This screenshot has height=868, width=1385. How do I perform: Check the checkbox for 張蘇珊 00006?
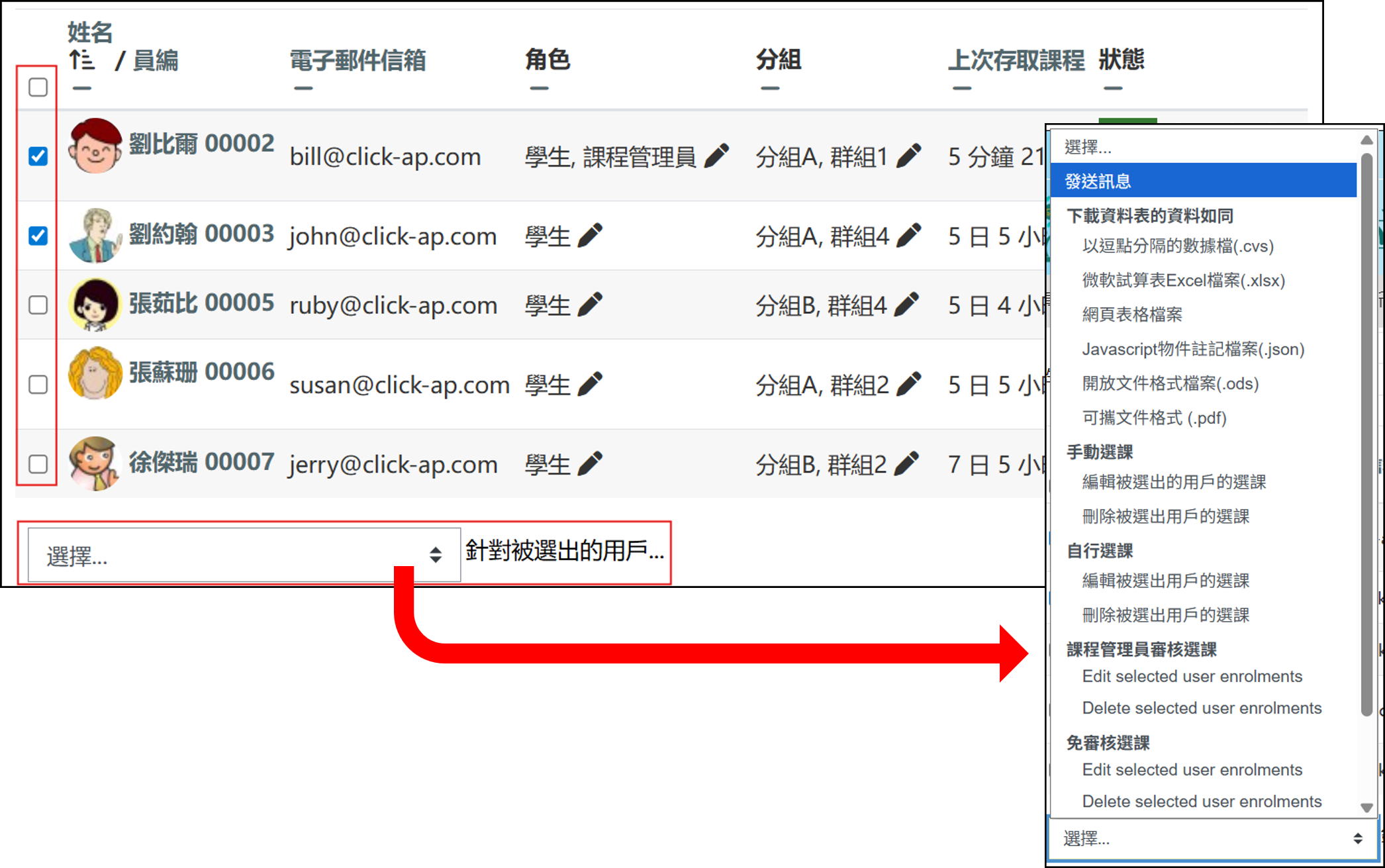38,384
